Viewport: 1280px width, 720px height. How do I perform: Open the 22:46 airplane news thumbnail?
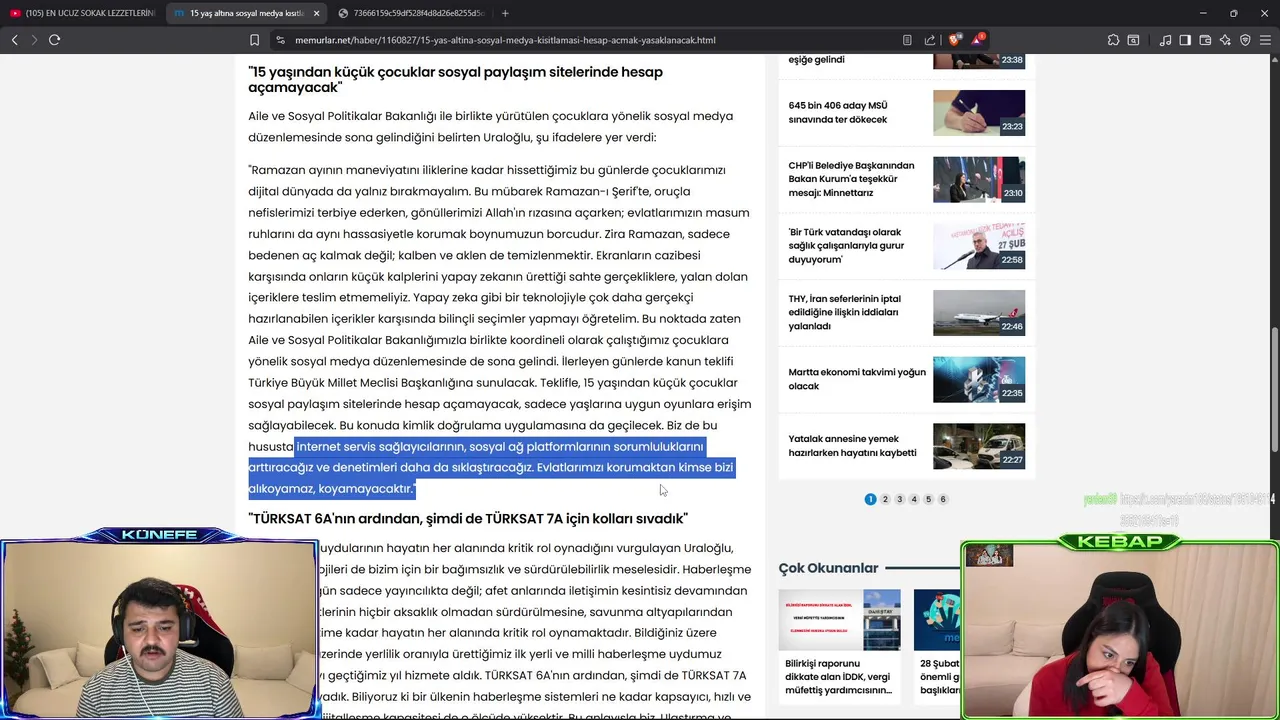[979, 313]
